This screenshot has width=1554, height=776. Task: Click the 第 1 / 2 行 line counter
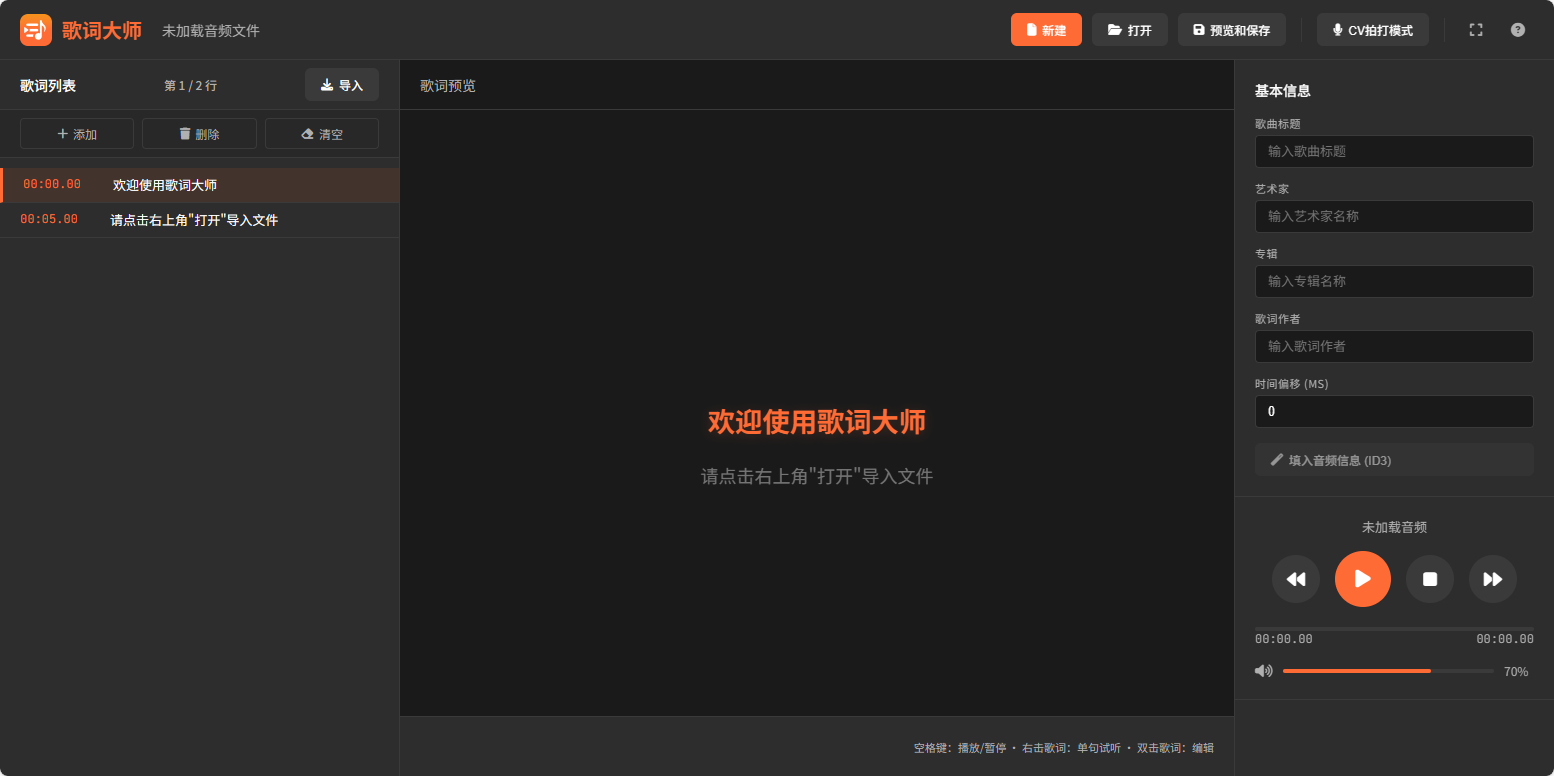190,86
